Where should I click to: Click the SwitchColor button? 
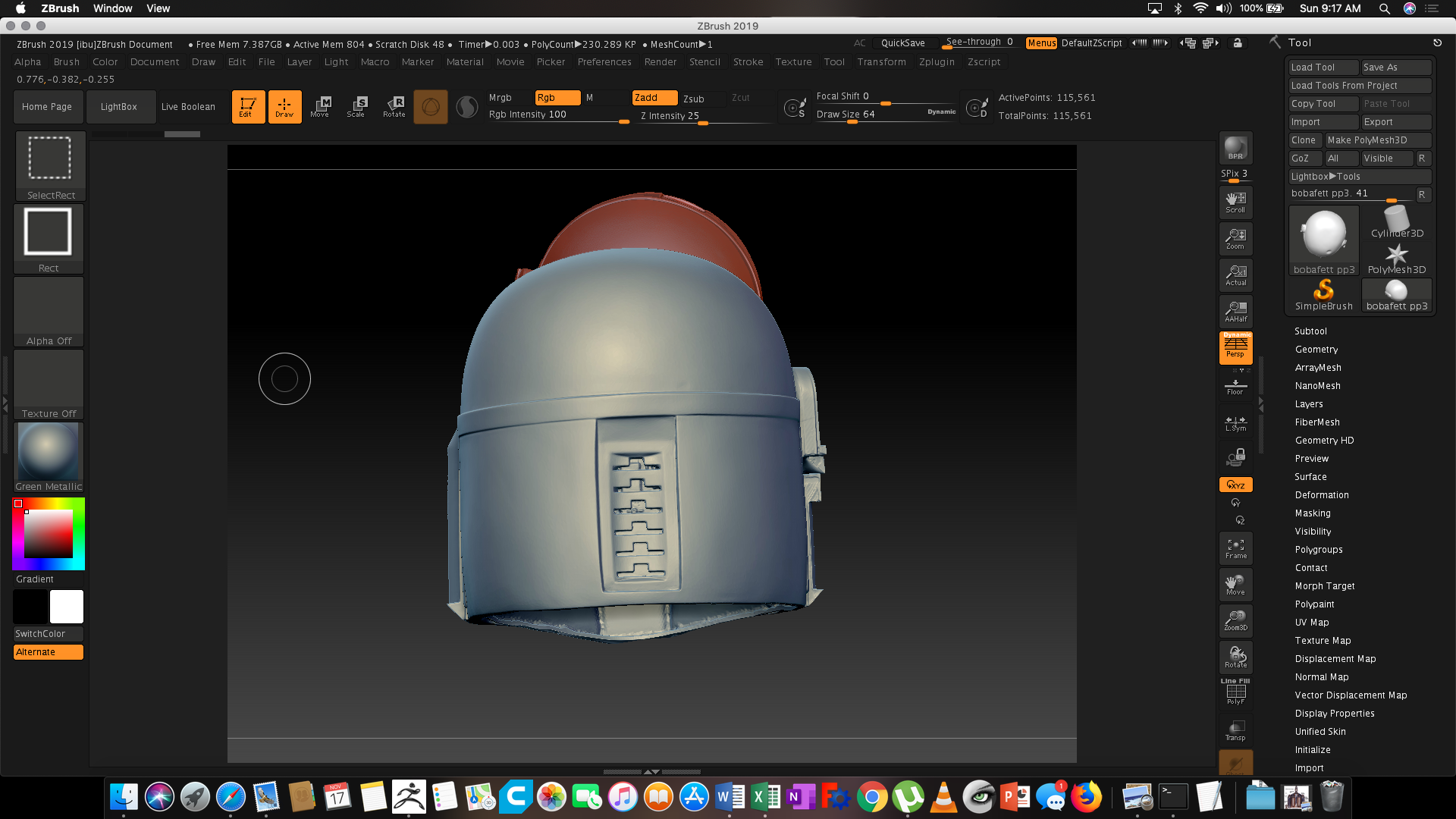click(49, 634)
